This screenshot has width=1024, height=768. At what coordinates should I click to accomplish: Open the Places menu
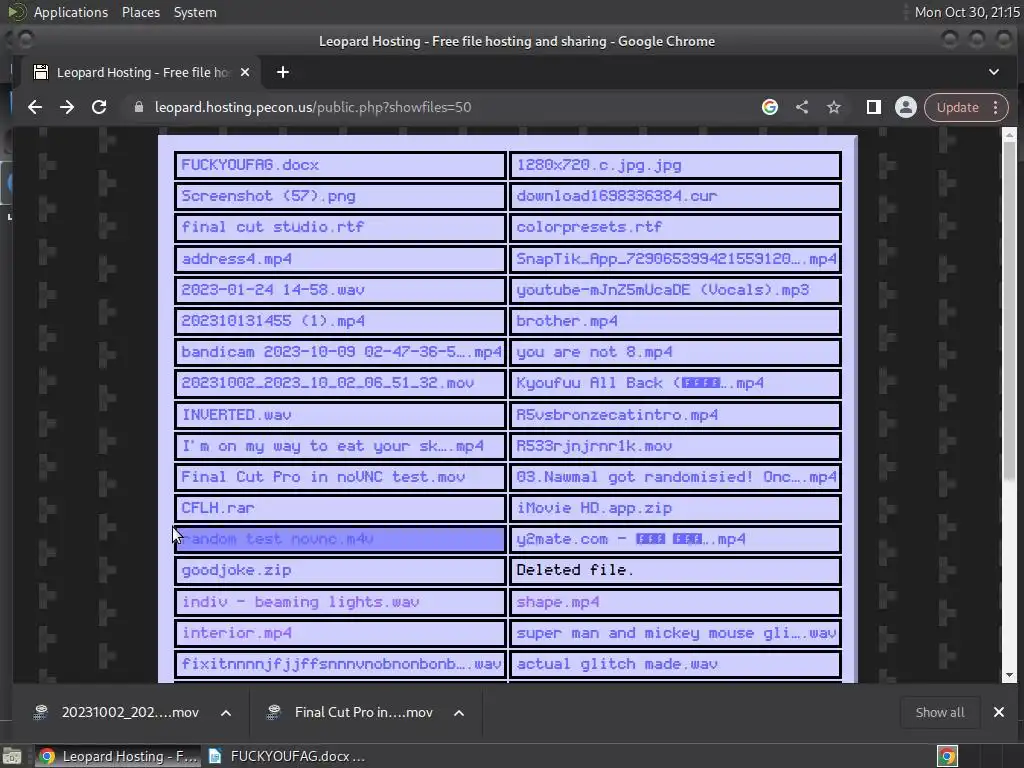140,12
